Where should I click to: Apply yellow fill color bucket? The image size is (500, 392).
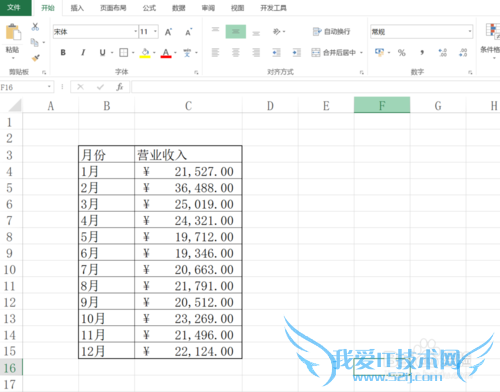(145, 53)
